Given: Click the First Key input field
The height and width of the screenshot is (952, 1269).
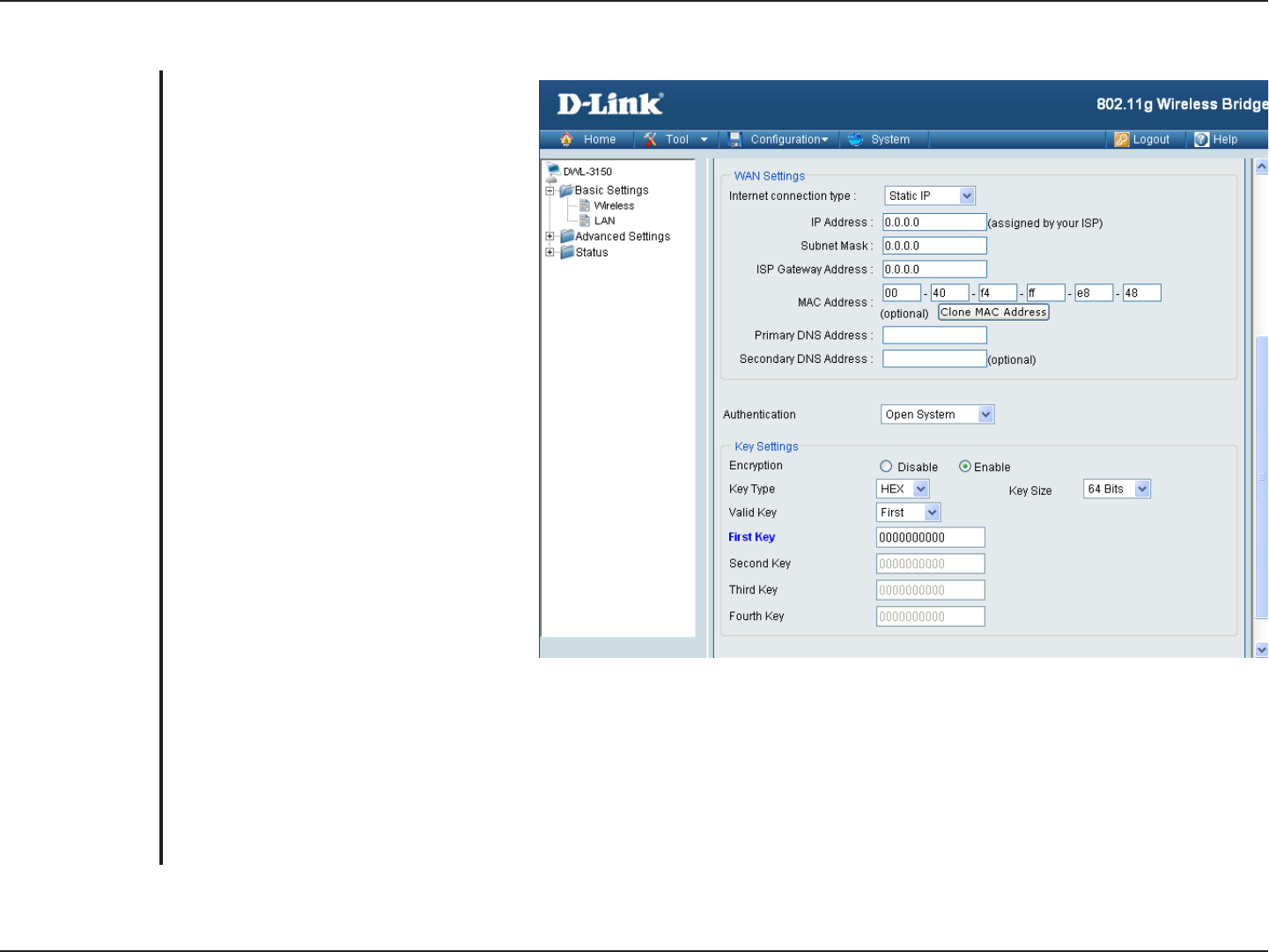Looking at the screenshot, I should pos(930,537).
